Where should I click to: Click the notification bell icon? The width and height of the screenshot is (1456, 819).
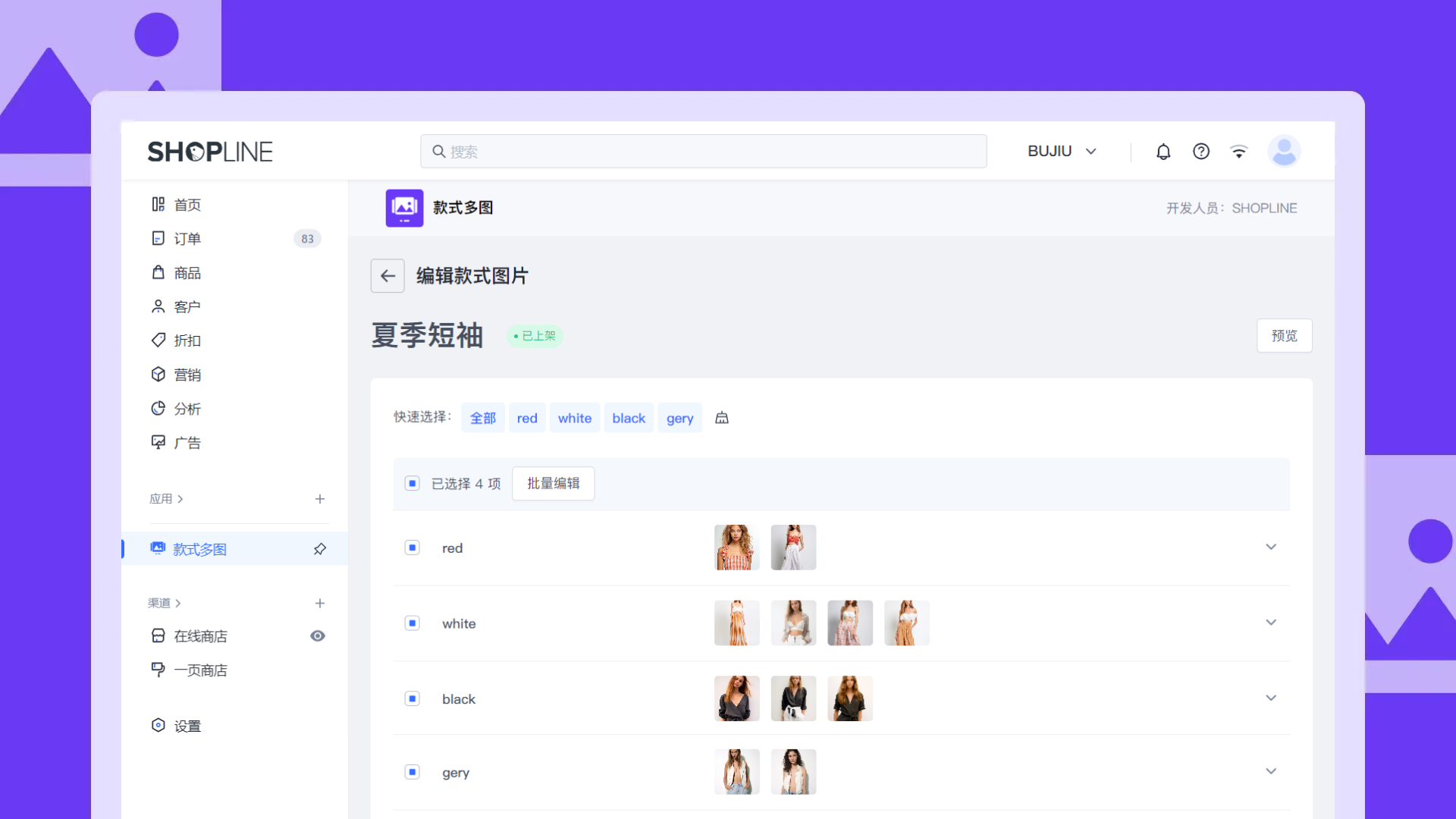tap(1163, 152)
